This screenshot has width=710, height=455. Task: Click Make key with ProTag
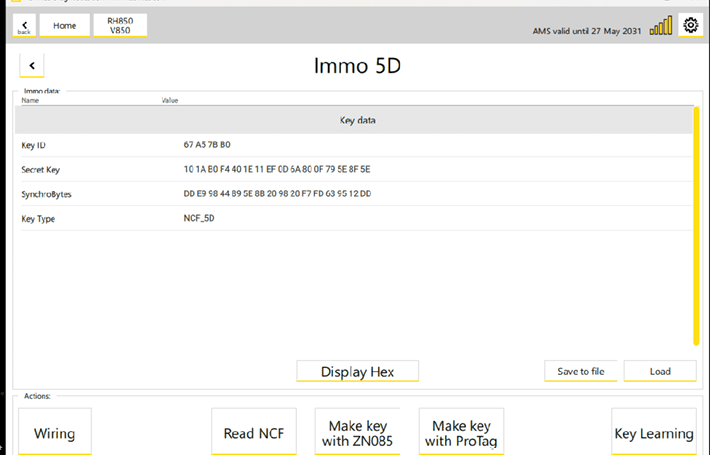(461, 431)
